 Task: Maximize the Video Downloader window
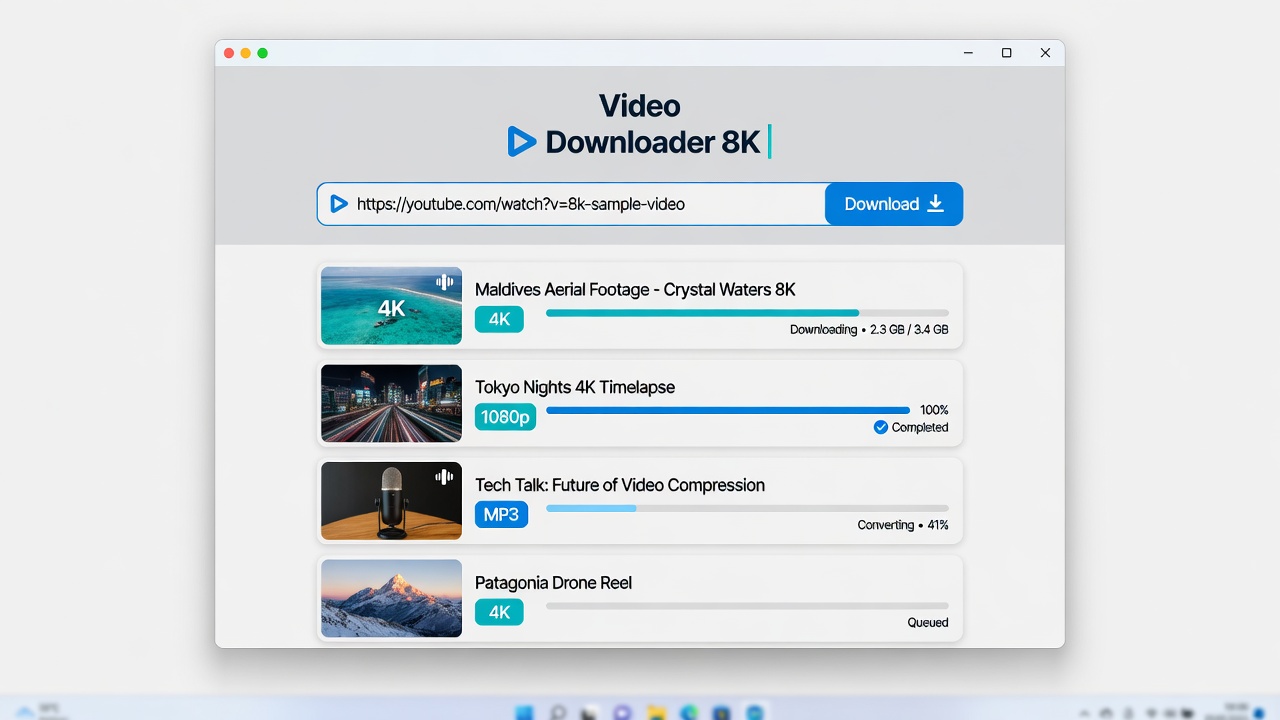click(x=1007, y=53)
